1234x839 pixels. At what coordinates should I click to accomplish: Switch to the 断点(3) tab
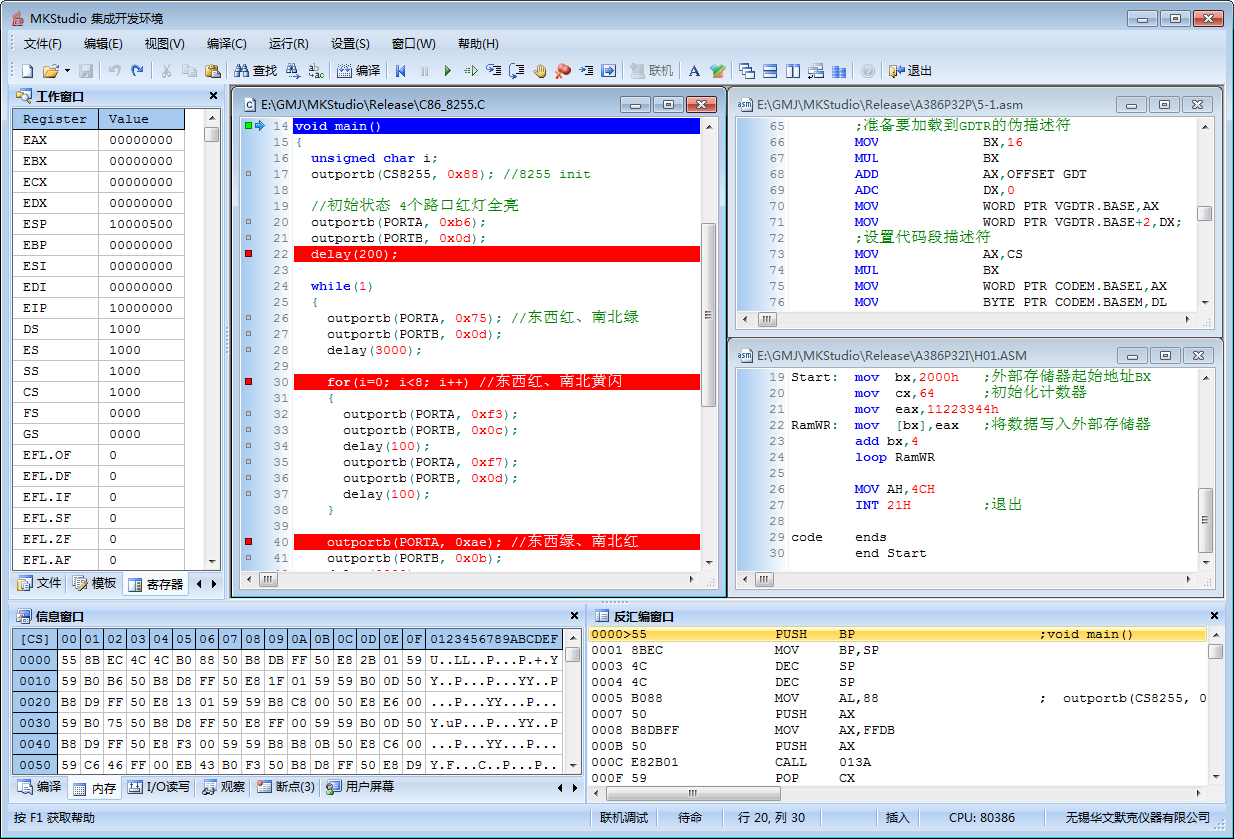click(286, 787)
